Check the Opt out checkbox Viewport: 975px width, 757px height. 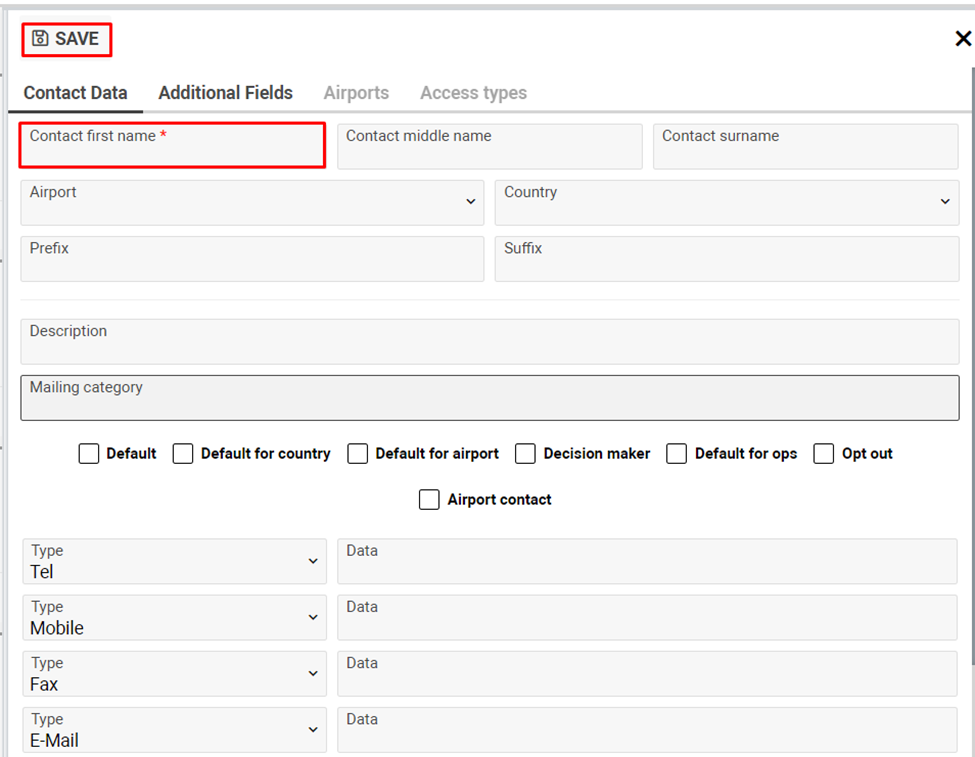tap(824, 454)
